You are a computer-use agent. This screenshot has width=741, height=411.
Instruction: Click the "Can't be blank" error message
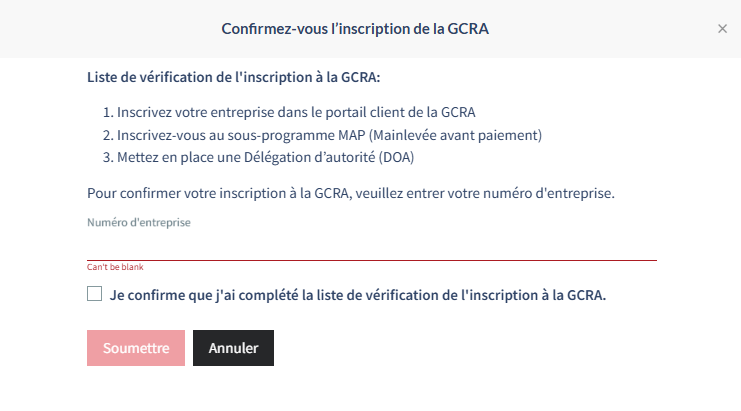(x=115, y=268)
